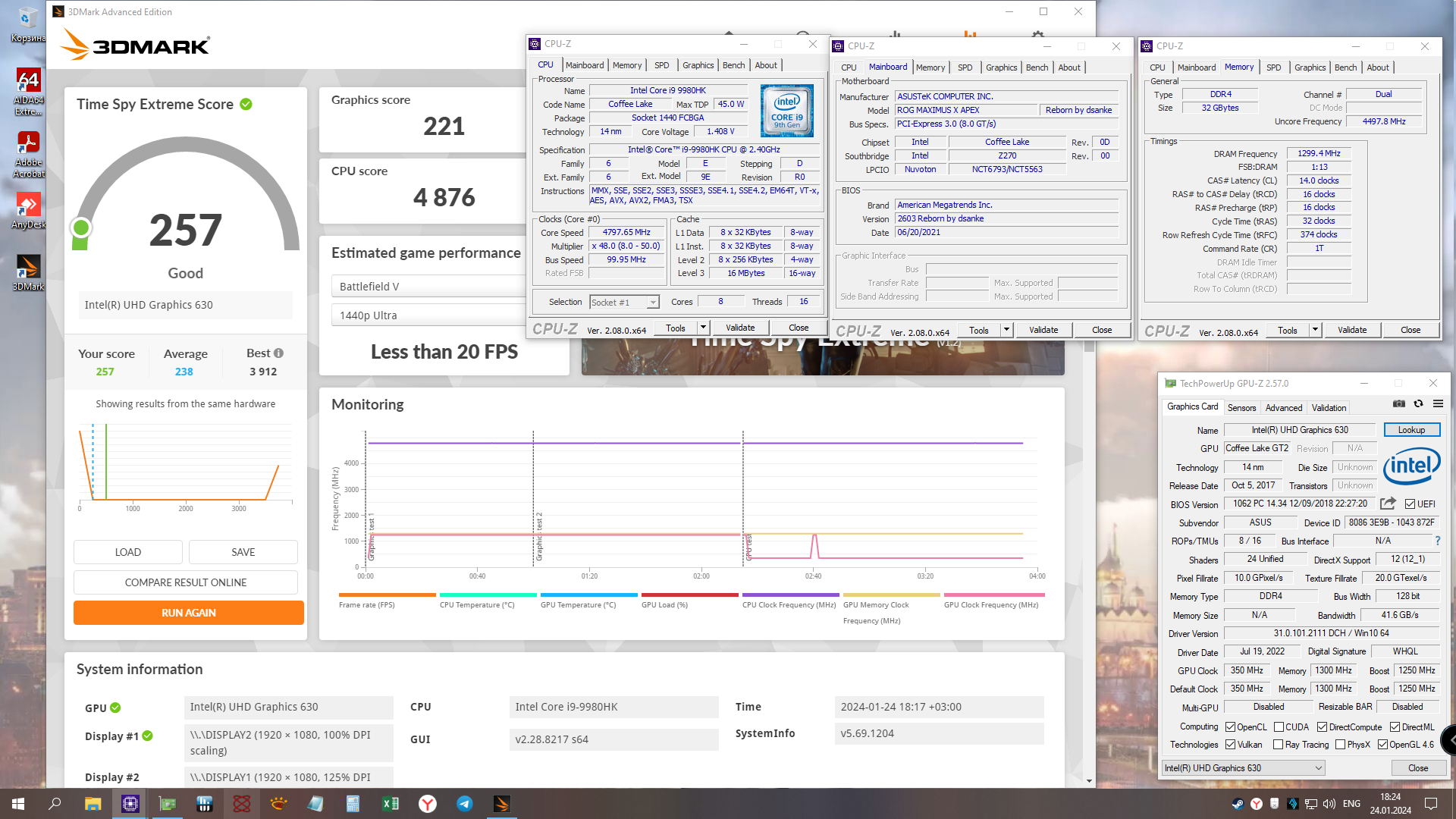Toggle the Vulkan checkbox

point(1231,745)
